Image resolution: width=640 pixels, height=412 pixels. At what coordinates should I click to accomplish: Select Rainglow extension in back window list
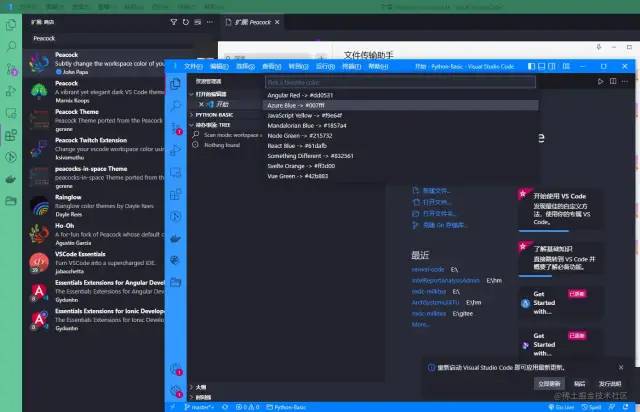coord(95,205)
